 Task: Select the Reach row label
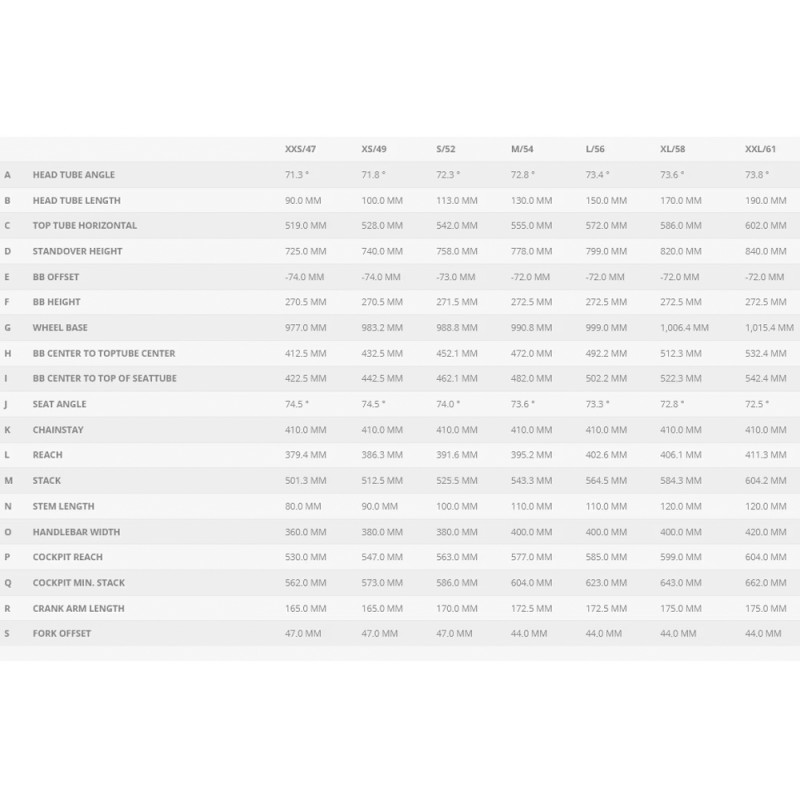(47, 455)
